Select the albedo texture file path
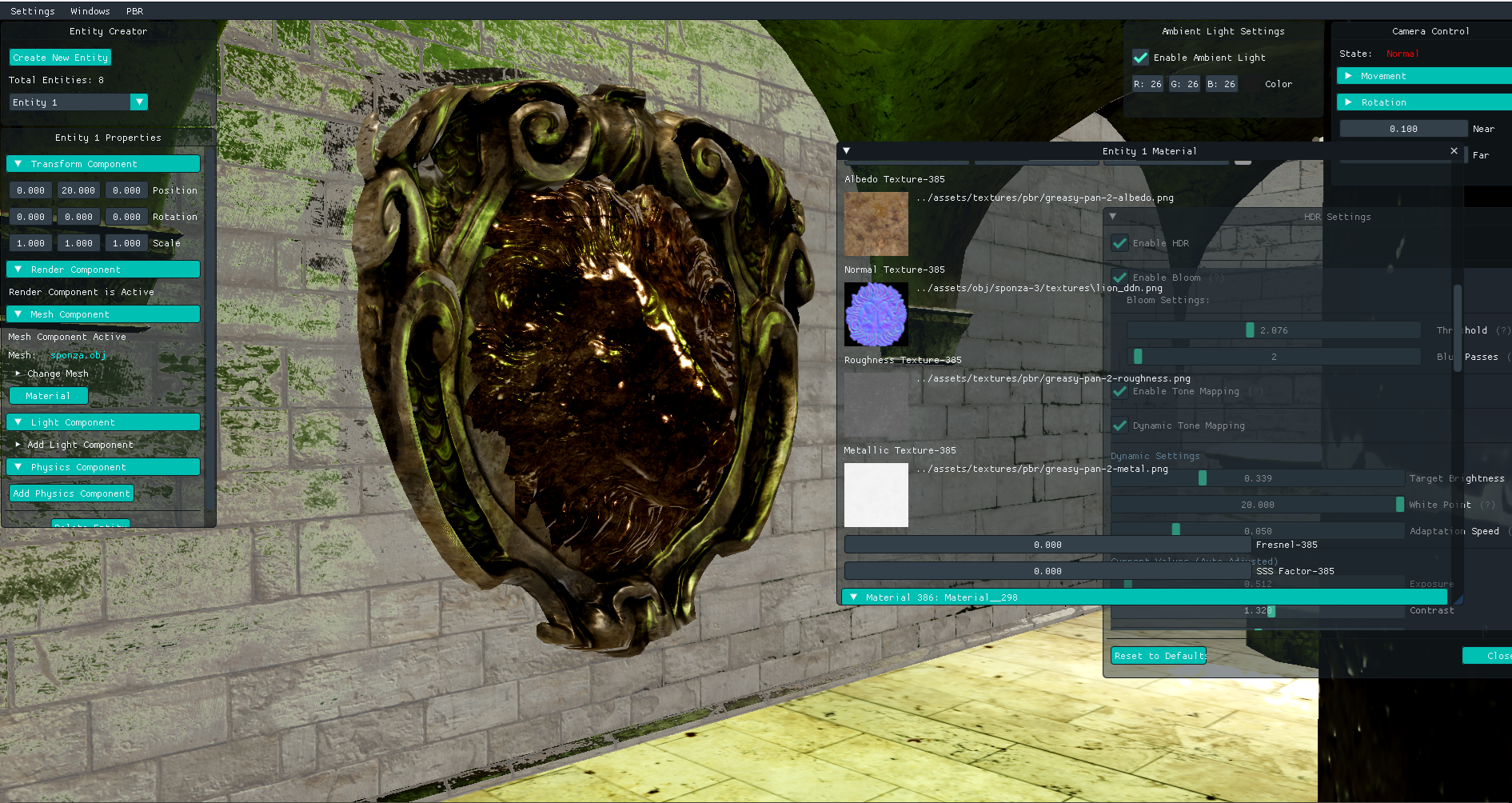The width and height of the screenshot is (1512, 803). [x=1045, y=198]
